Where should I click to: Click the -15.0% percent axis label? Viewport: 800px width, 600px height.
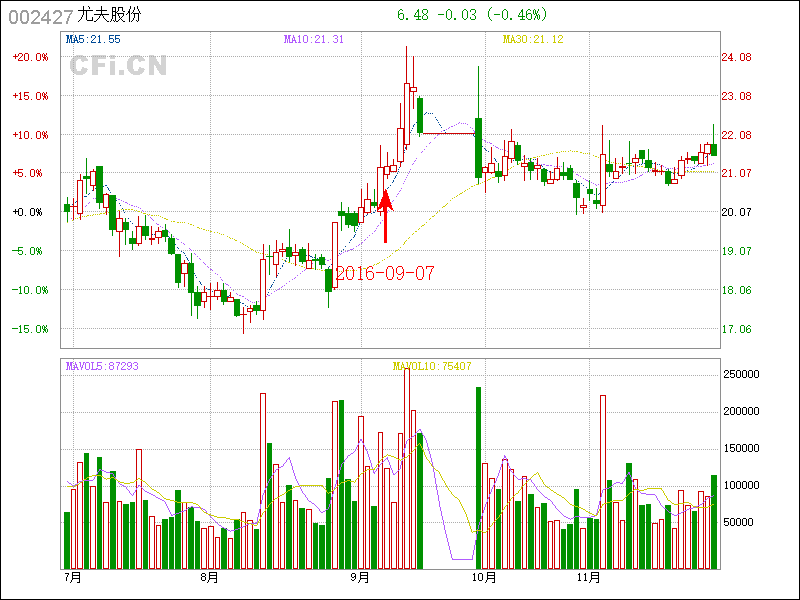(30, 329)
